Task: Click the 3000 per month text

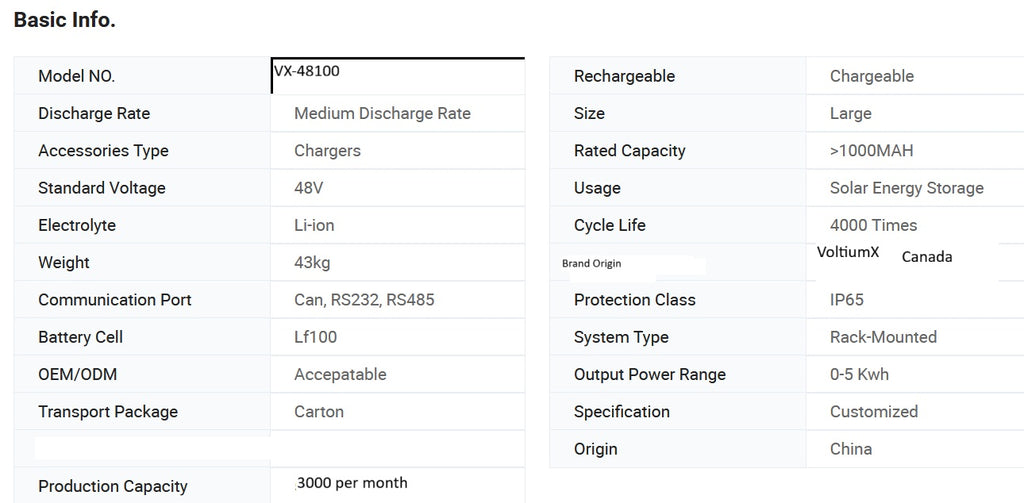Action: tap(353, 483)
